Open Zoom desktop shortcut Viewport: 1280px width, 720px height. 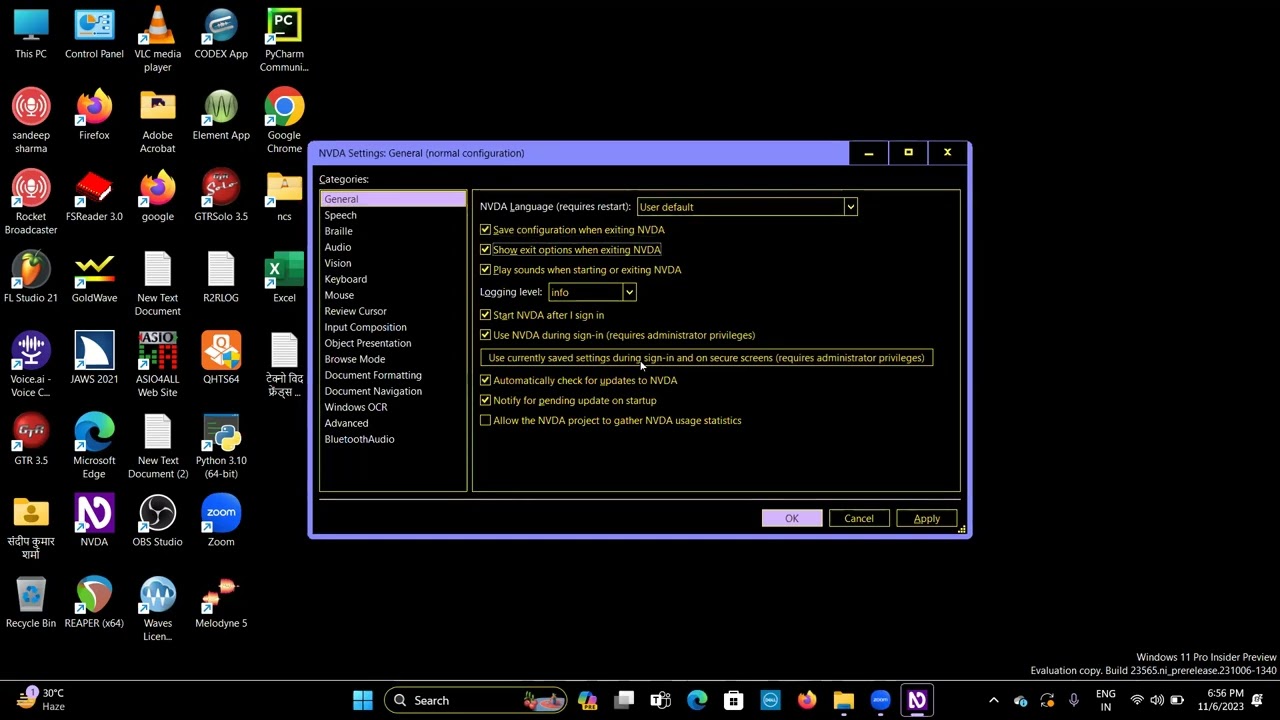221,521
